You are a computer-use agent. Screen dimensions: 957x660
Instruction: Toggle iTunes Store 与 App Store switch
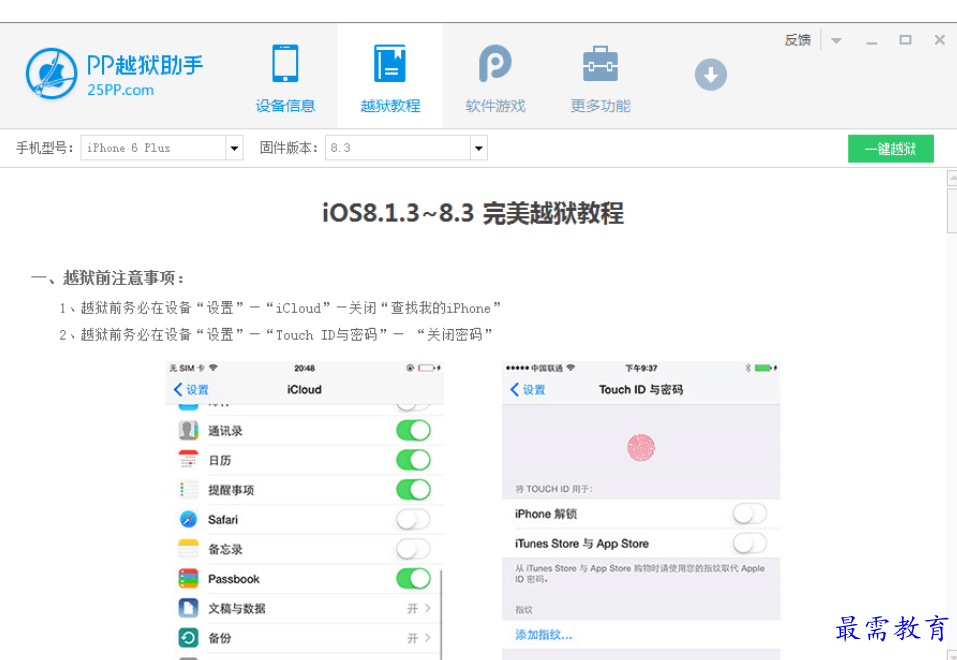click(x=750, y=543)
